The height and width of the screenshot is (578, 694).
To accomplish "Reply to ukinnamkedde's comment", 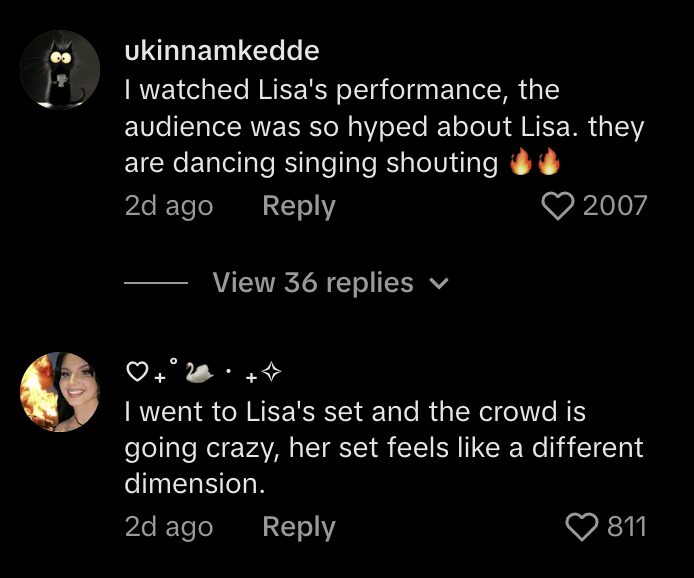I will tap(298, 206).
